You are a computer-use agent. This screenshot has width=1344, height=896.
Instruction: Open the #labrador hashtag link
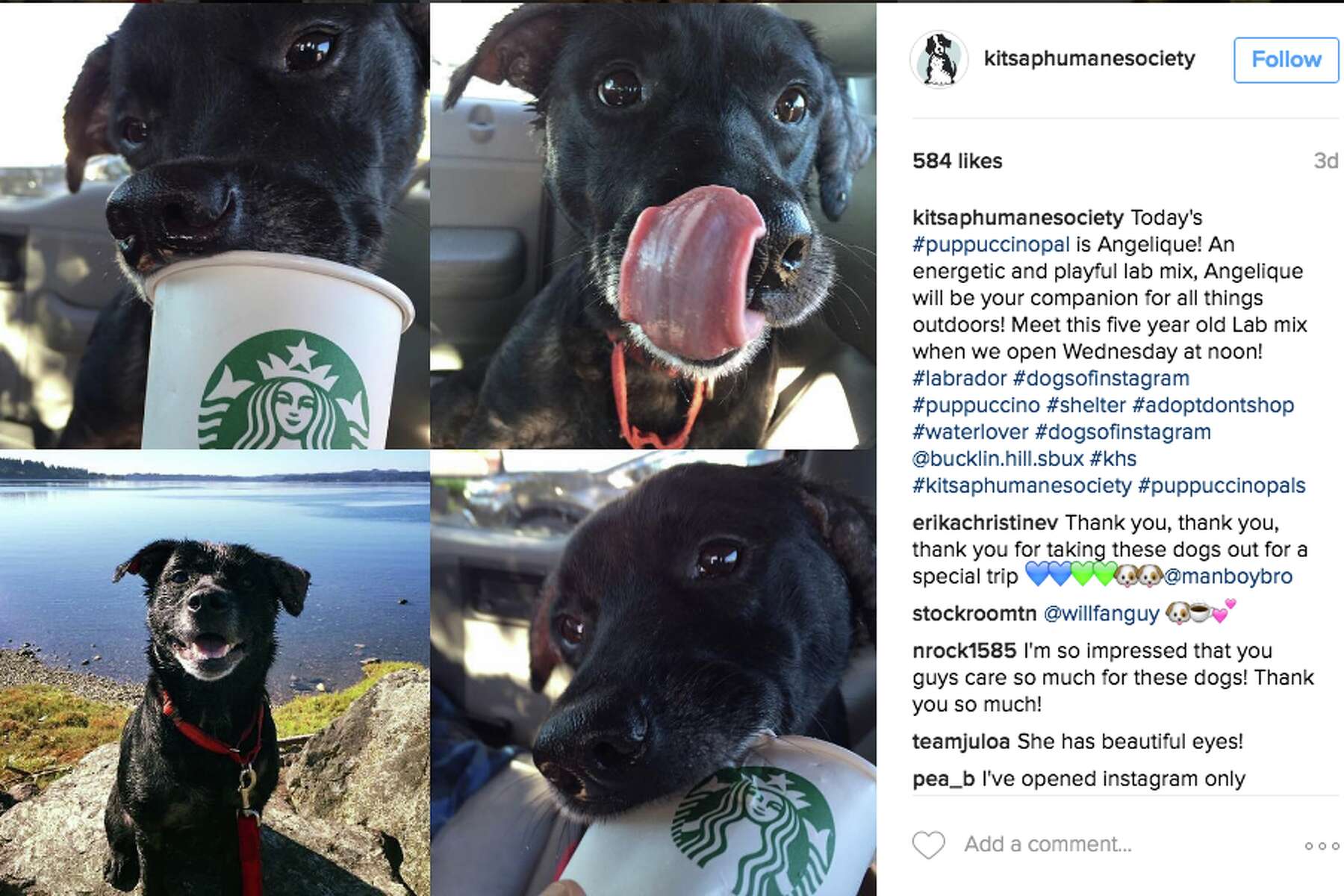[x=959, y=379]
